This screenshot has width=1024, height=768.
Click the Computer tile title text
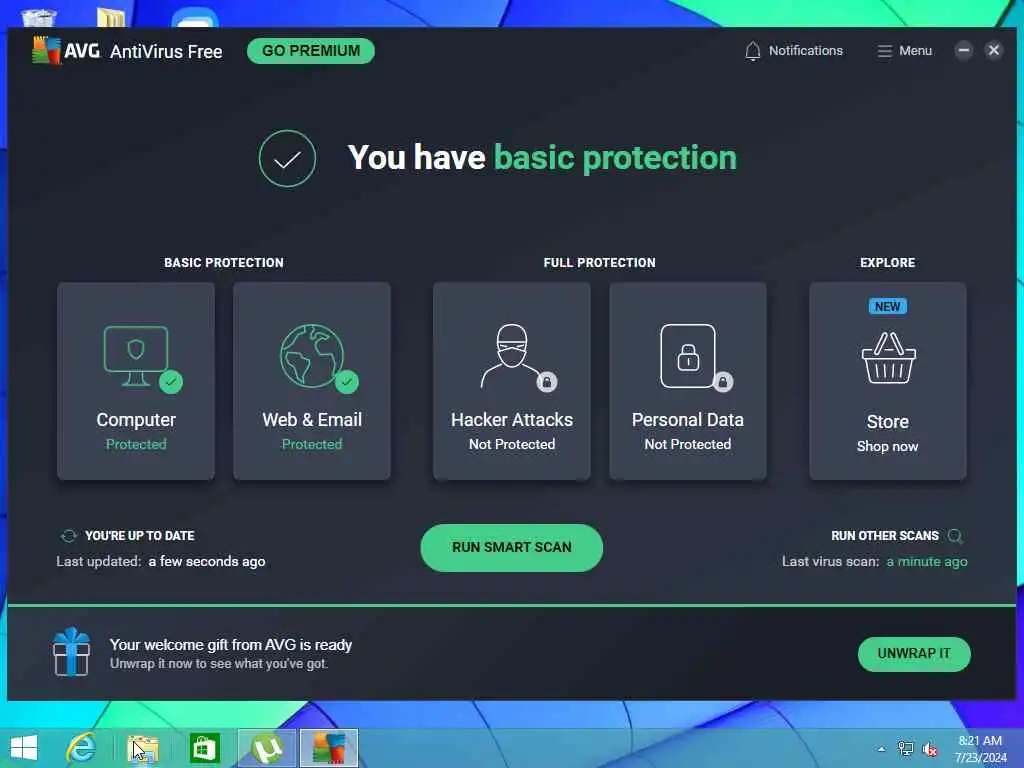tap(136, 420)
